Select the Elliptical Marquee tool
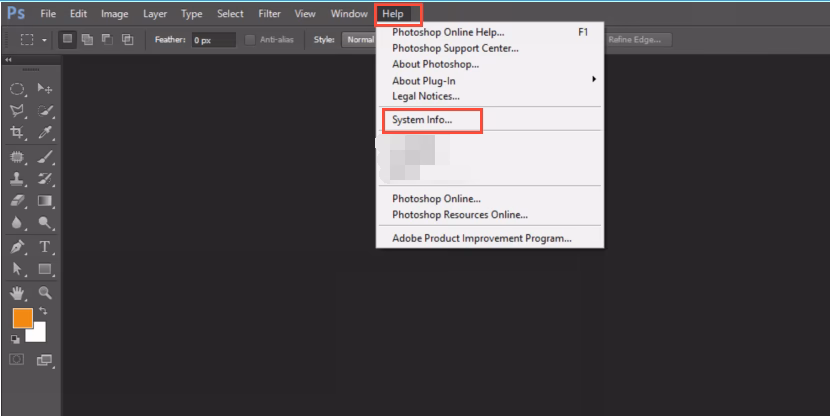Screen dimensions: 830x416 17,88
